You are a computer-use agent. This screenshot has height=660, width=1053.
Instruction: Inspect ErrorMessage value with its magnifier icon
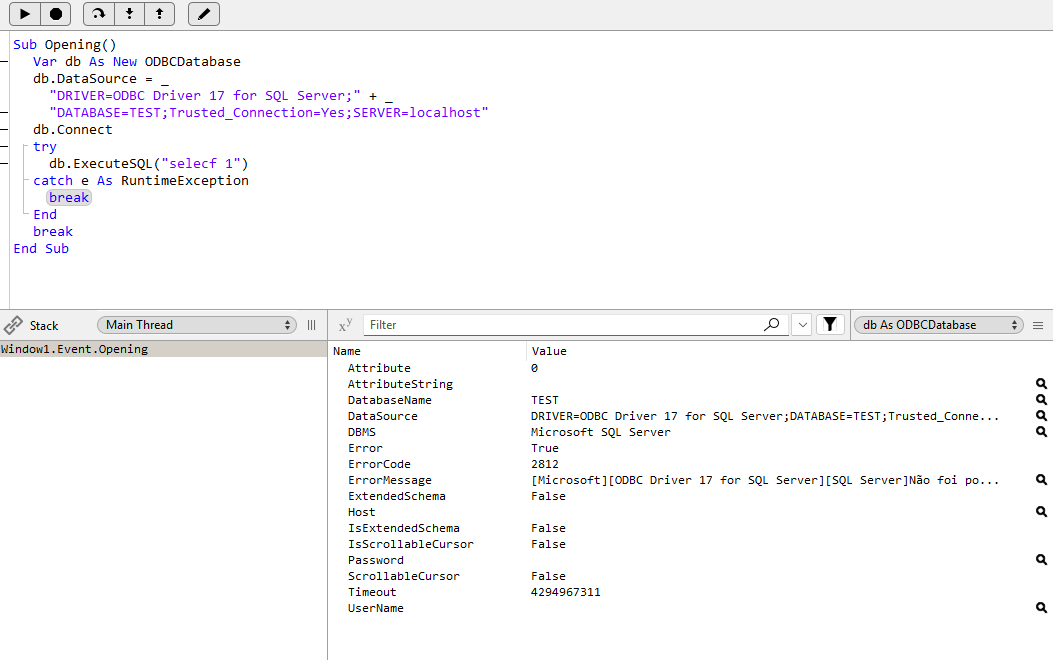(x=1041, y=480)
